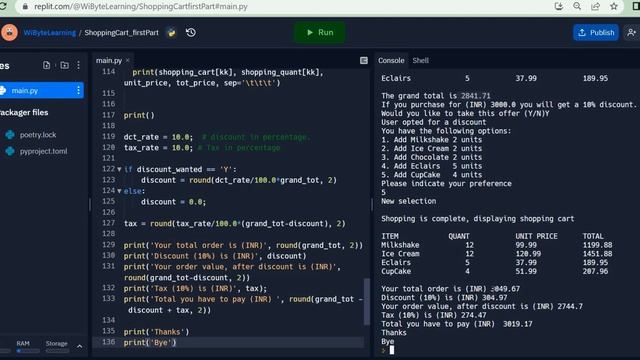The image size is (640, 360).
Task: Click the Python language icon beside project name
Action: (171, 32)
